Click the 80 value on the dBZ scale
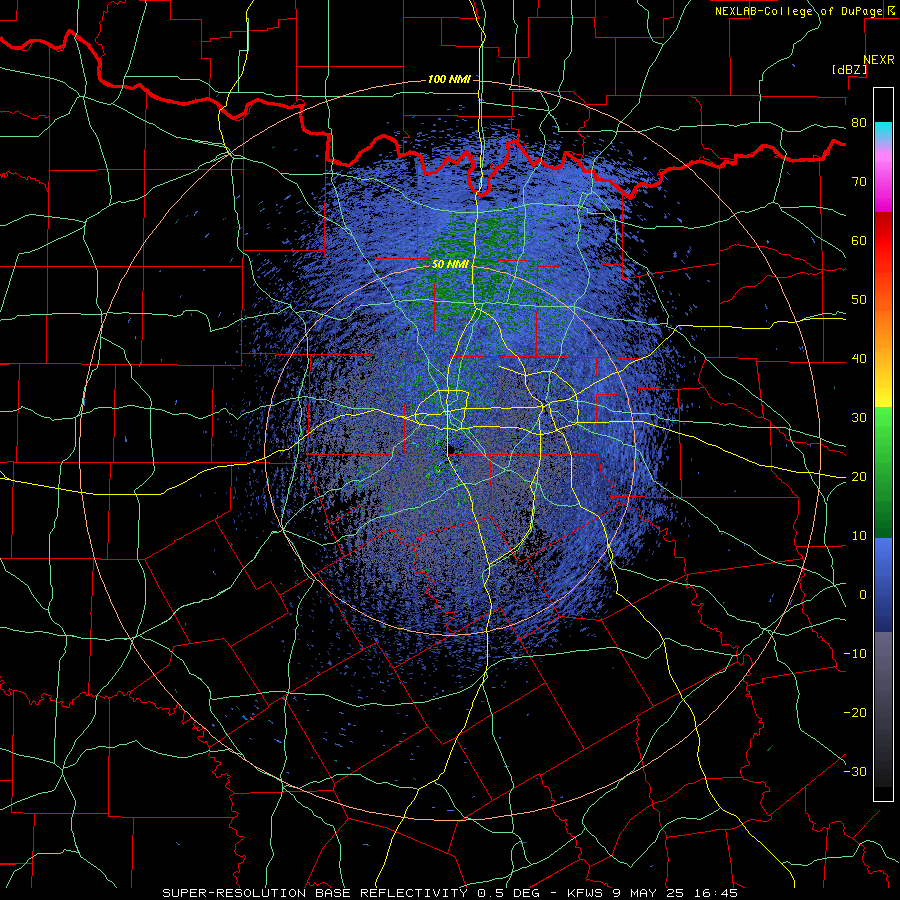This screenshot has width=900, height=900. [858, 123]
